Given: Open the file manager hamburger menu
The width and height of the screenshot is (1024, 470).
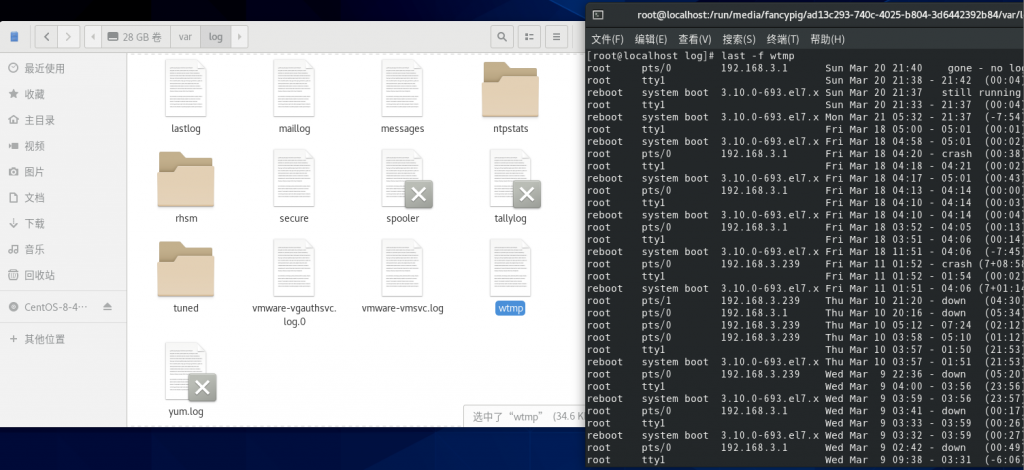Looking at the screenshot, I should coord(556,37).
